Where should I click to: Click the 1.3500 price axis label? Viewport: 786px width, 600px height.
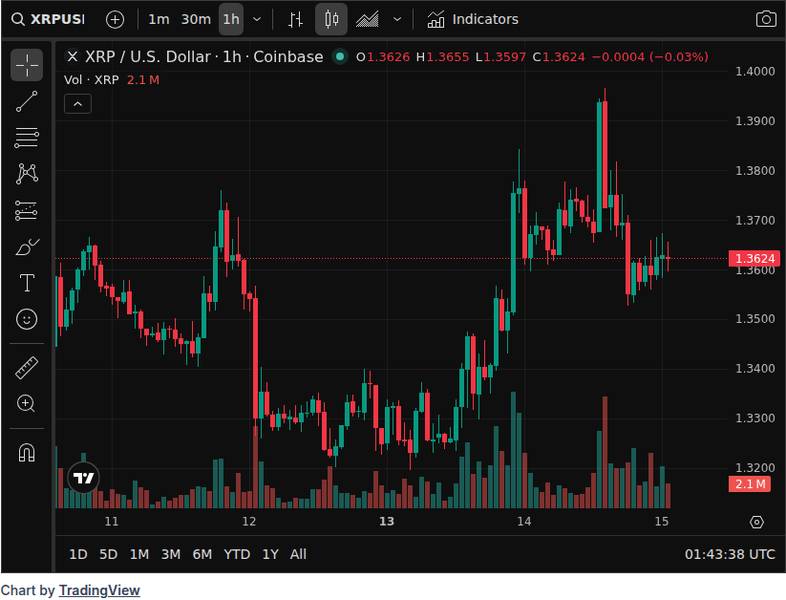point(755,319)
